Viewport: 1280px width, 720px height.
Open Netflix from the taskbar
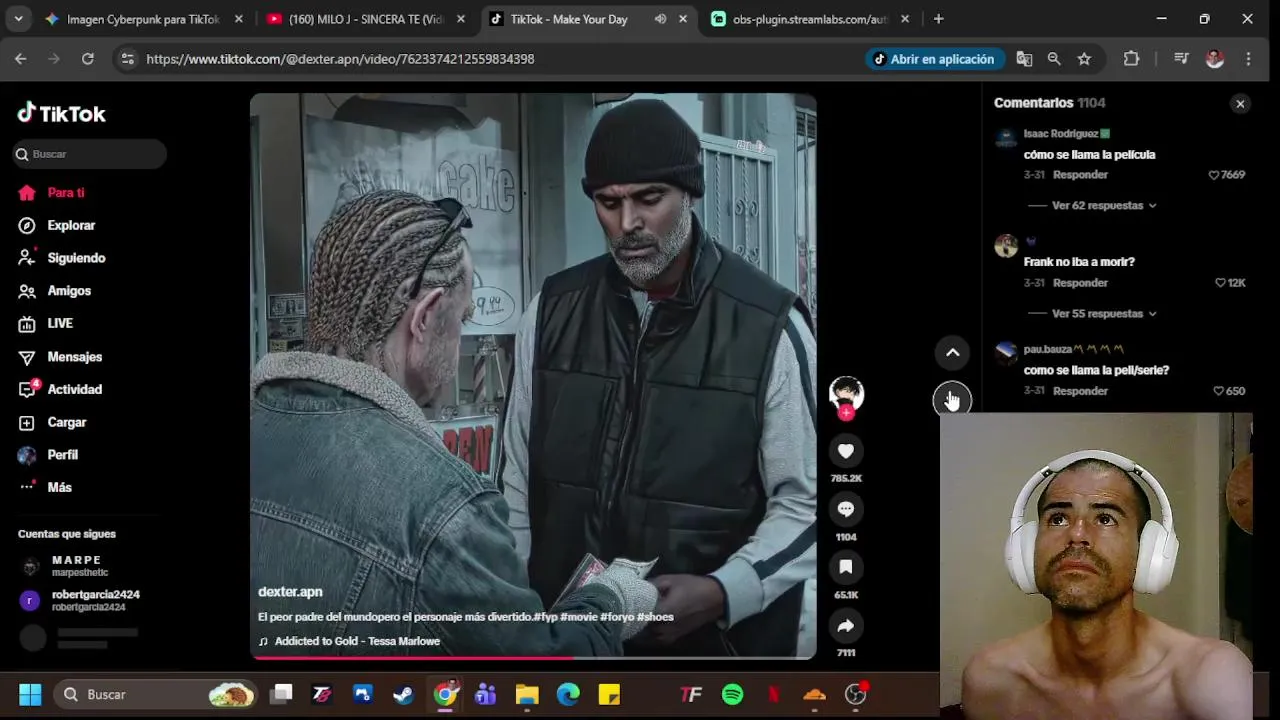click(x=773, y=694)
